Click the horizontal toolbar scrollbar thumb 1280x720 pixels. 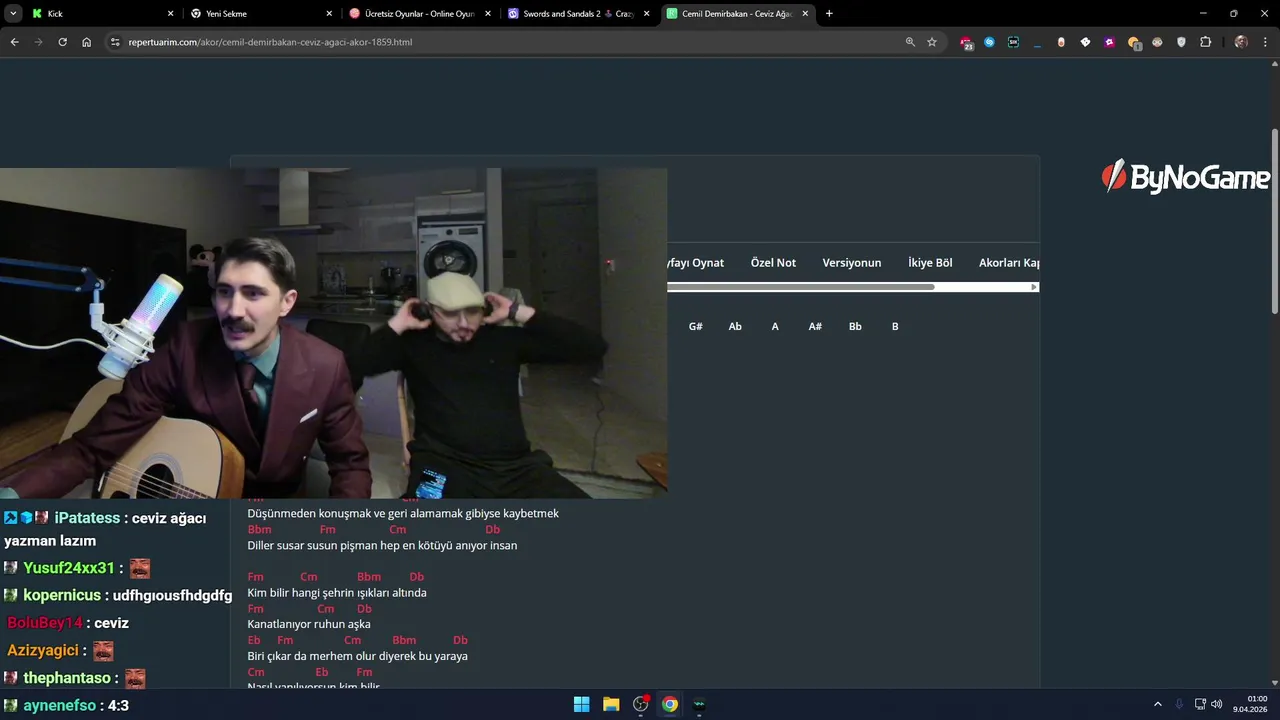[800, 287]
